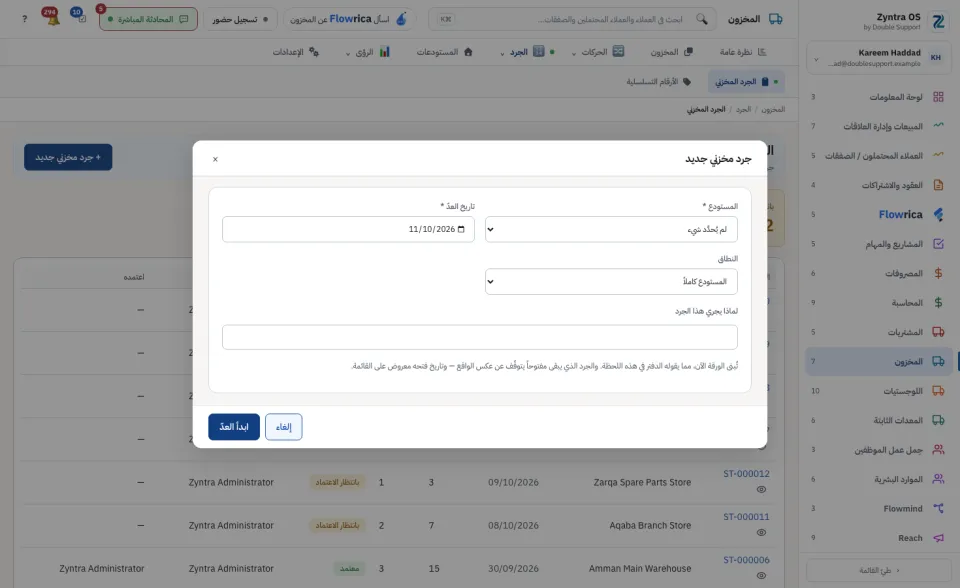Switch to المستودعات warehouses tab
The image size is (960, 588).
[x=444, y=52]
